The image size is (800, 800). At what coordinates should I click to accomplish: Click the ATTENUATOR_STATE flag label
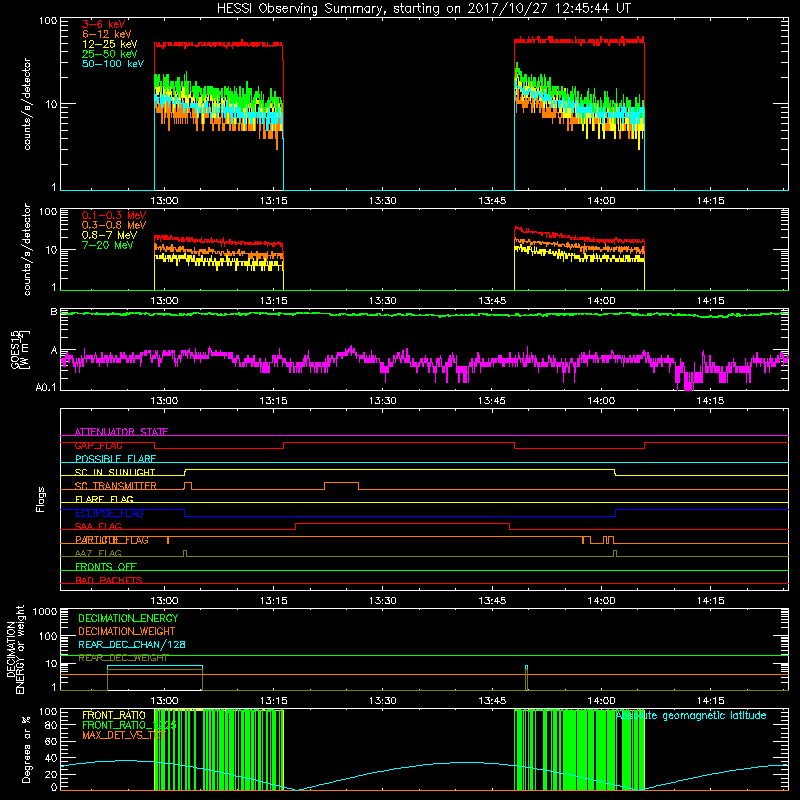121,432
